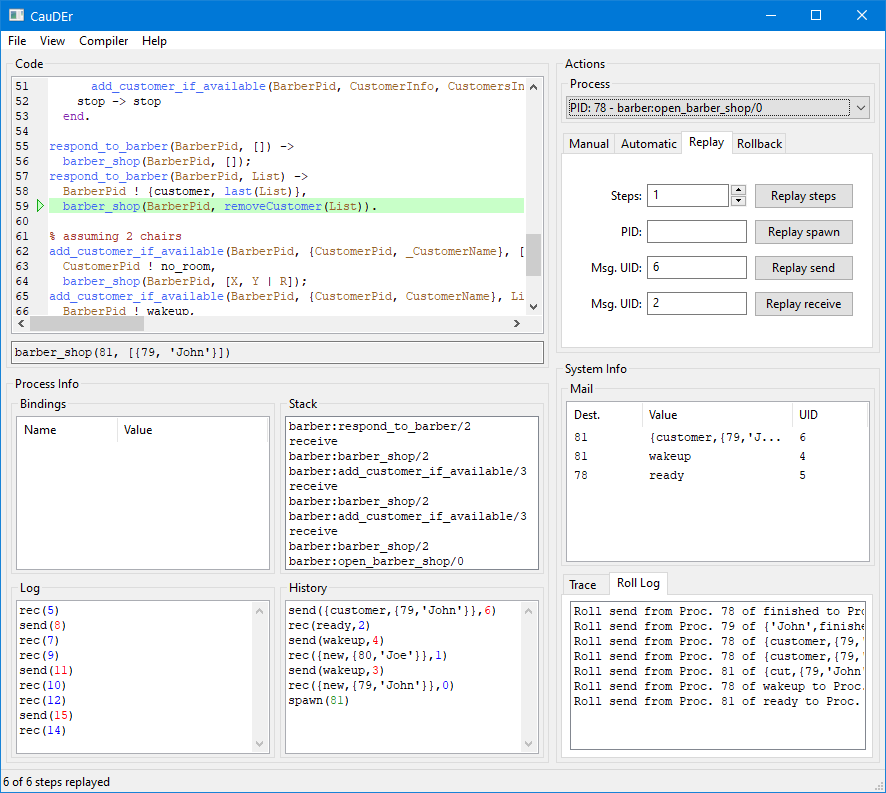This screenshot has height=793, width=886.
Task: Click the green current-line arrow marker
Action: click(40, 206)
